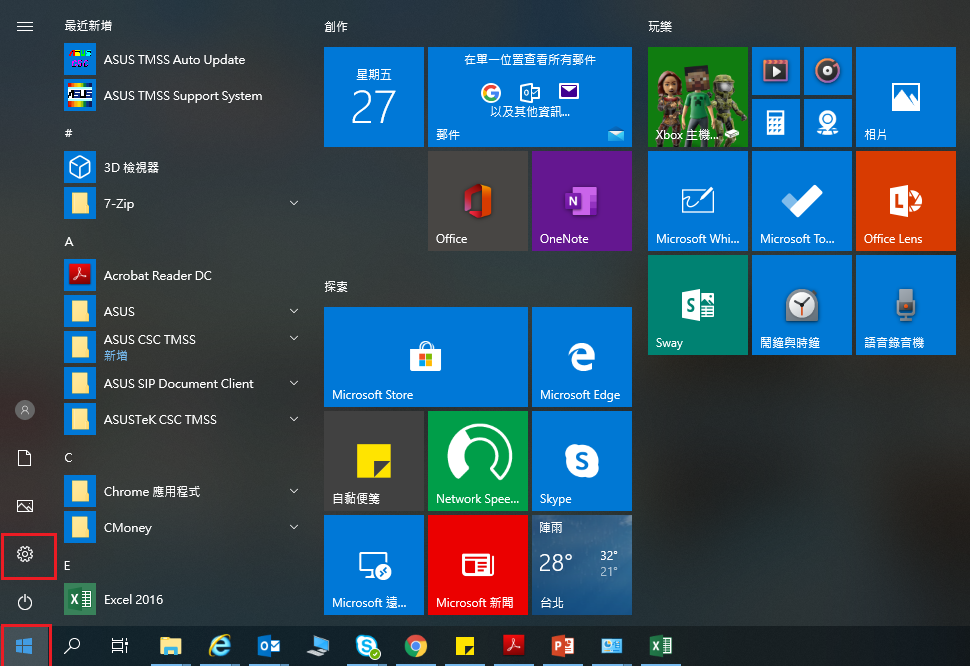This screenshot has width=970, height=666.
Task: Click the letter A section header
Action: click(x=69, y=242)
